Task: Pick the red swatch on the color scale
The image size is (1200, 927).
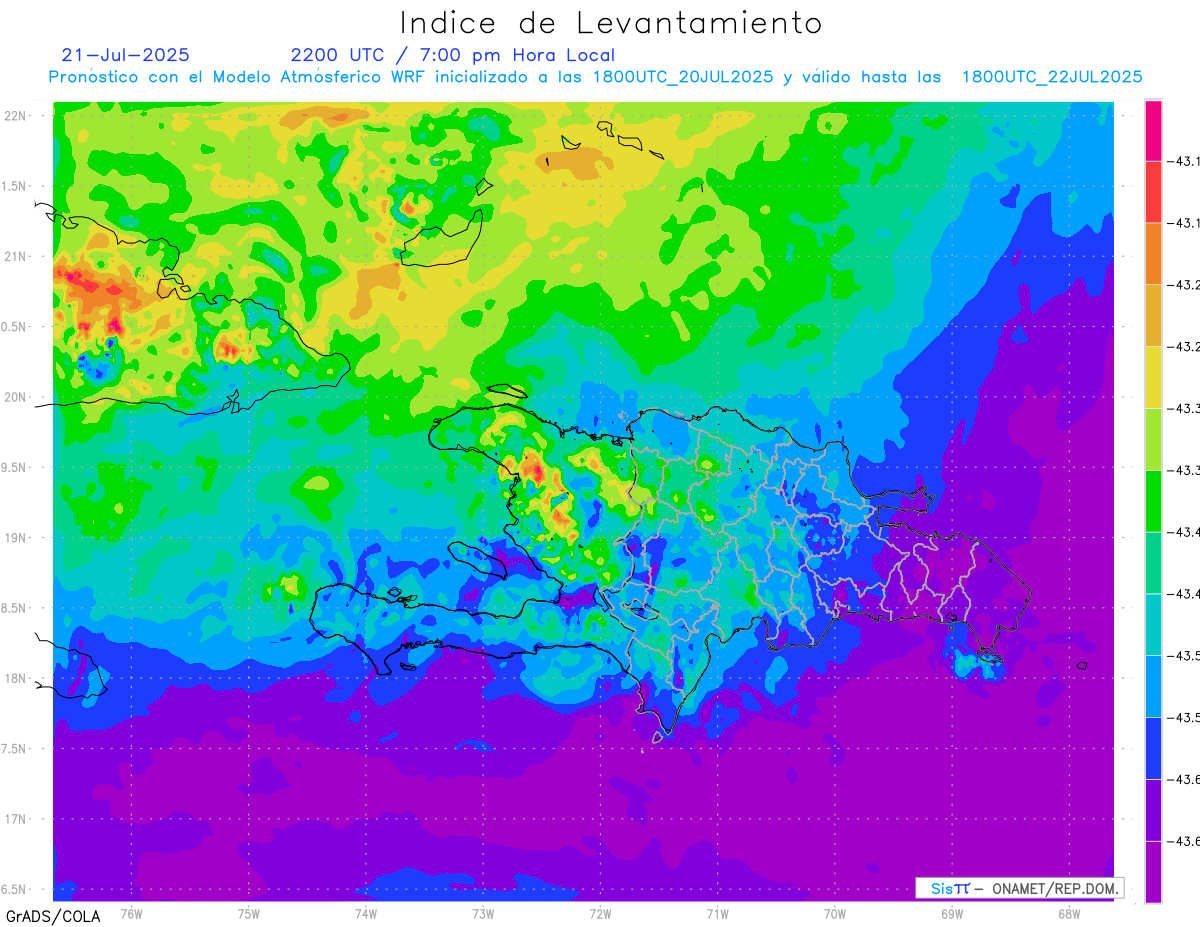Action: pos(1153,192)
